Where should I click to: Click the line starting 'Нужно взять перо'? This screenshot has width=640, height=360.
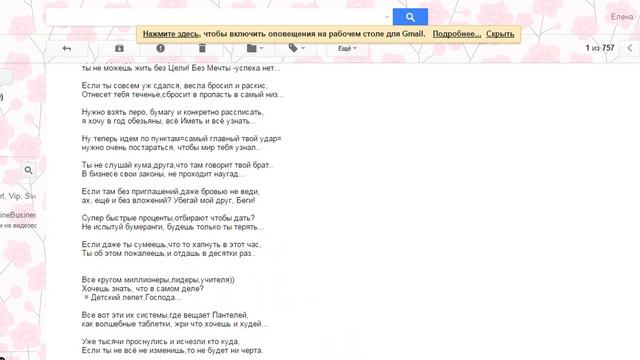(173, 112)
